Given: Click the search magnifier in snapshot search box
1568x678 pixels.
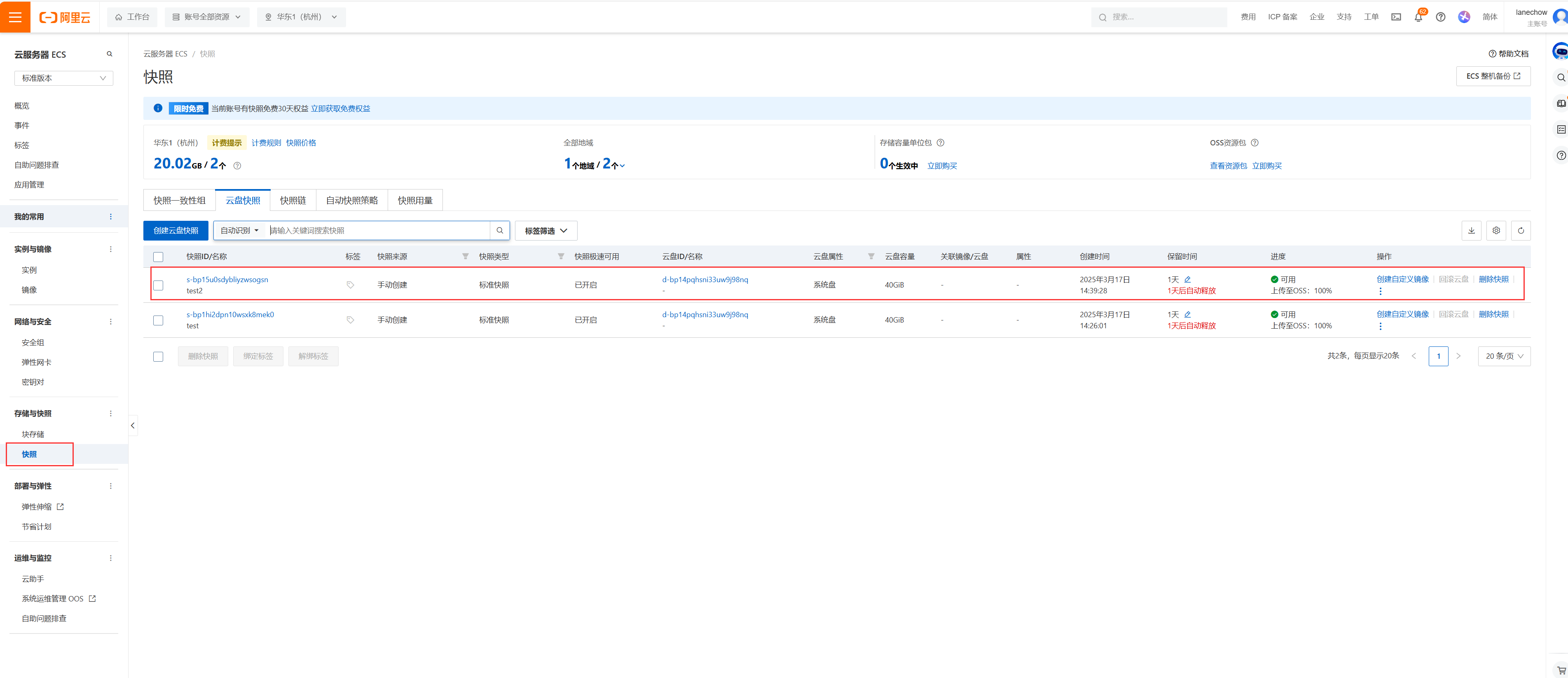Looking at the screenshot, I should tap(500, 231).
